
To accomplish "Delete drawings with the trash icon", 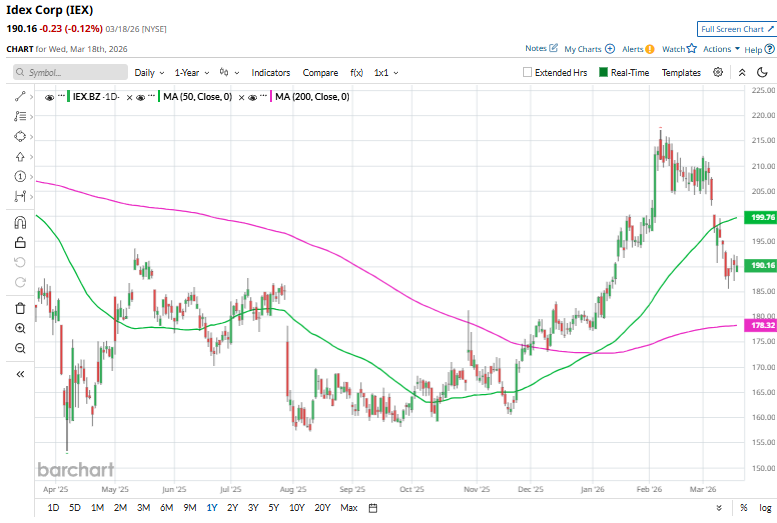I will (x=20, y=305).
